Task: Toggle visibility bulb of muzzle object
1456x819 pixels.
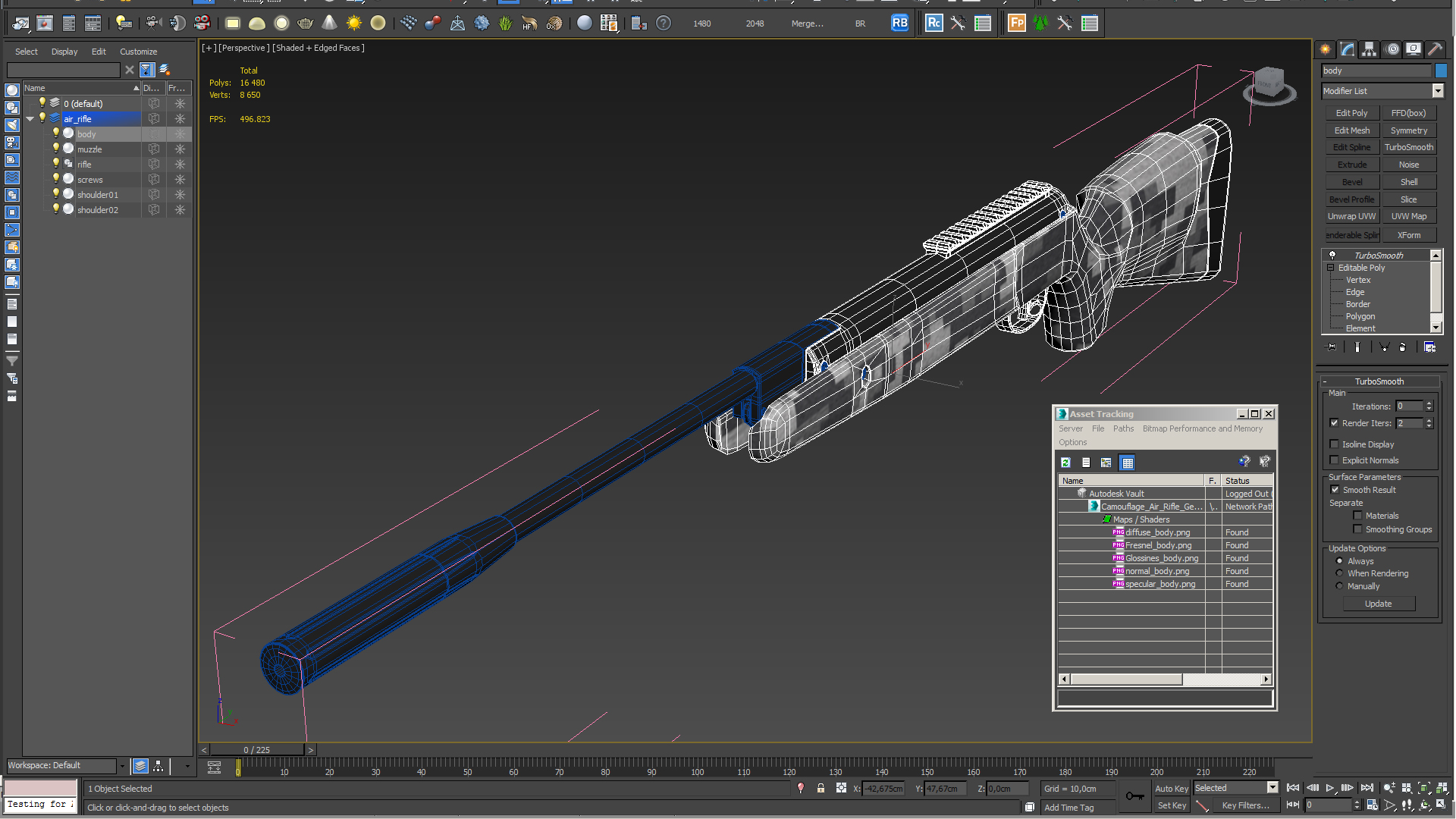Action: [x=55, y=149]
